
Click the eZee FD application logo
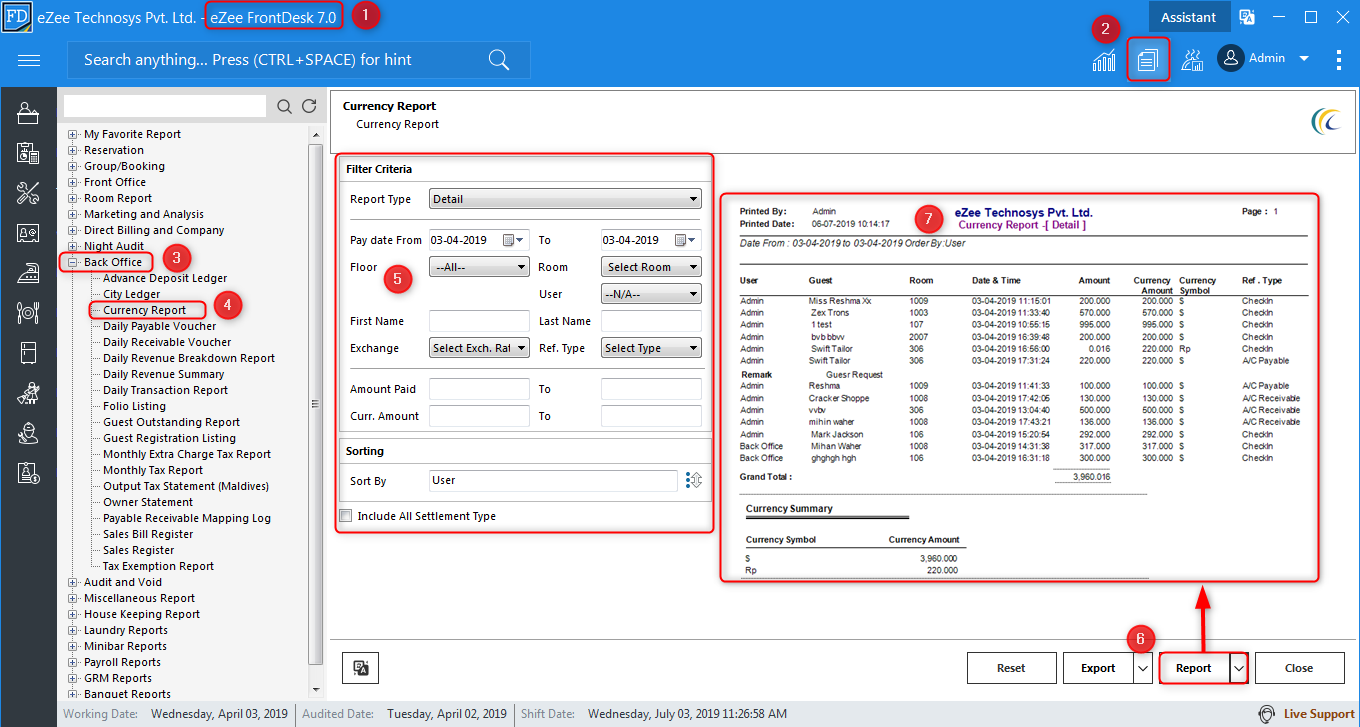coord(16,16)
